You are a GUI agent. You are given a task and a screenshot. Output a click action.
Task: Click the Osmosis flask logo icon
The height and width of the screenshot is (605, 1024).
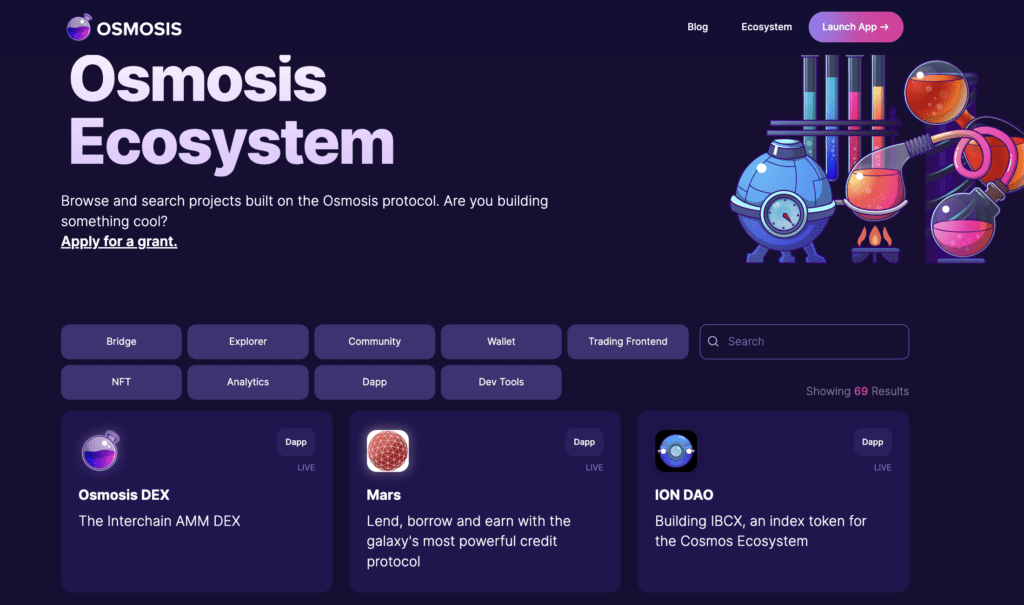[x=79, y=27]
